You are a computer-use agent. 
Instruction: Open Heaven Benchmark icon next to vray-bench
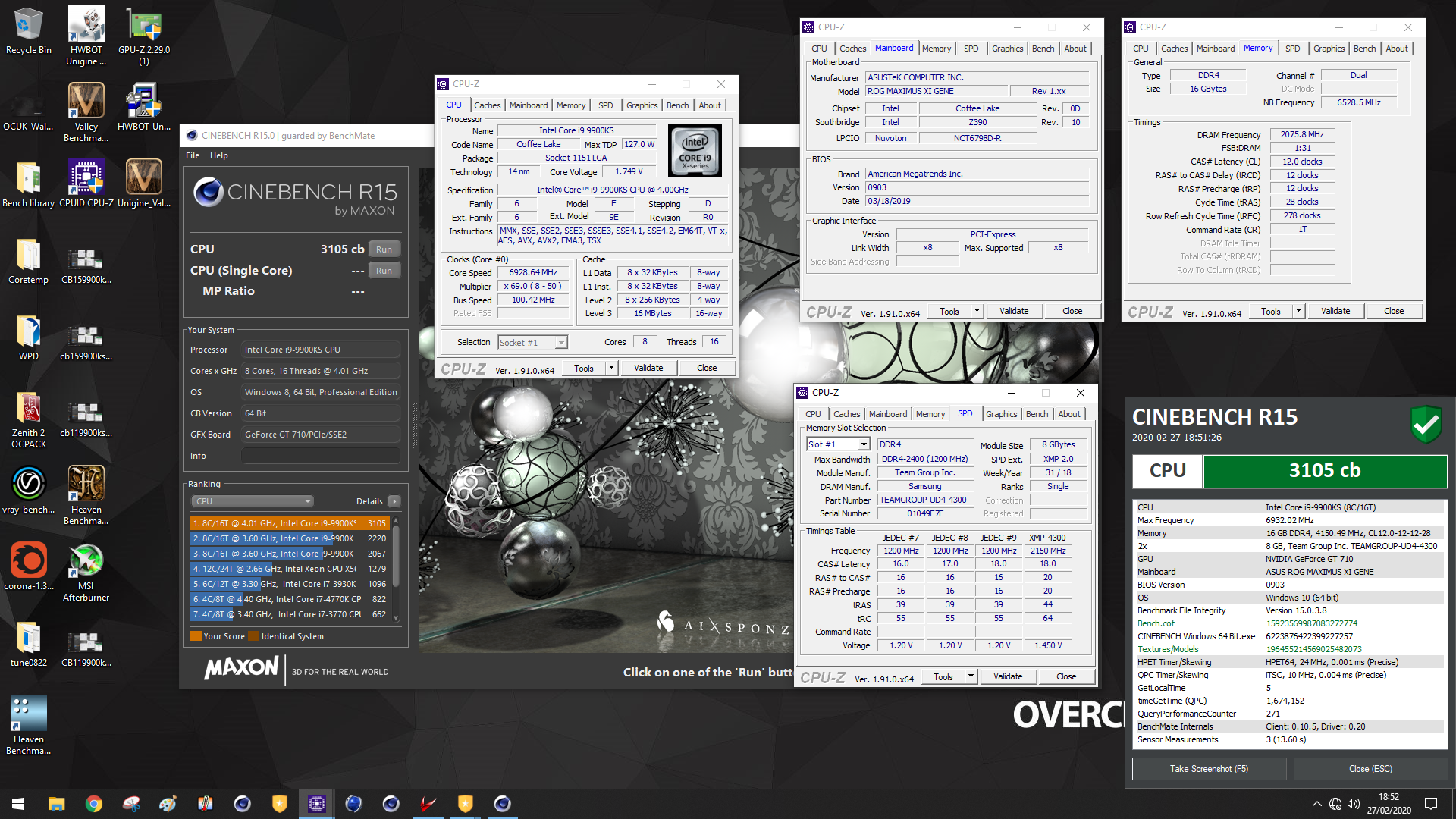click(86, 496)
